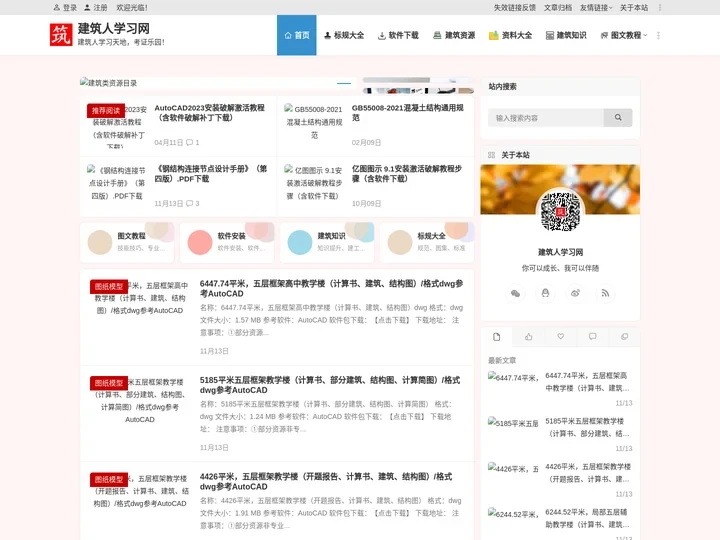Open the 标规大全 category card

click(x=427, y=242)
